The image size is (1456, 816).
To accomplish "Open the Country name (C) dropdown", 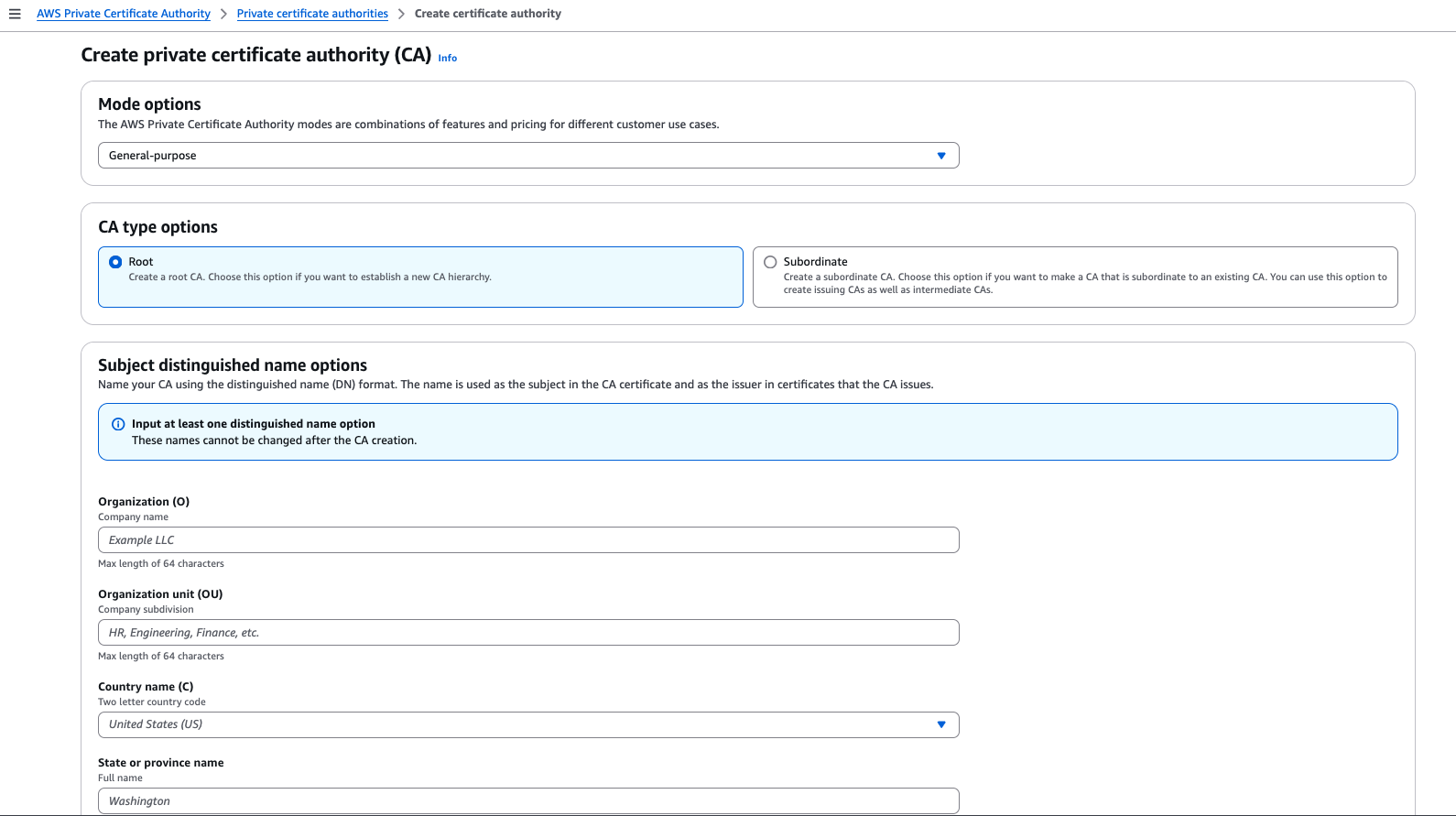I will click(x=528, y=724).
